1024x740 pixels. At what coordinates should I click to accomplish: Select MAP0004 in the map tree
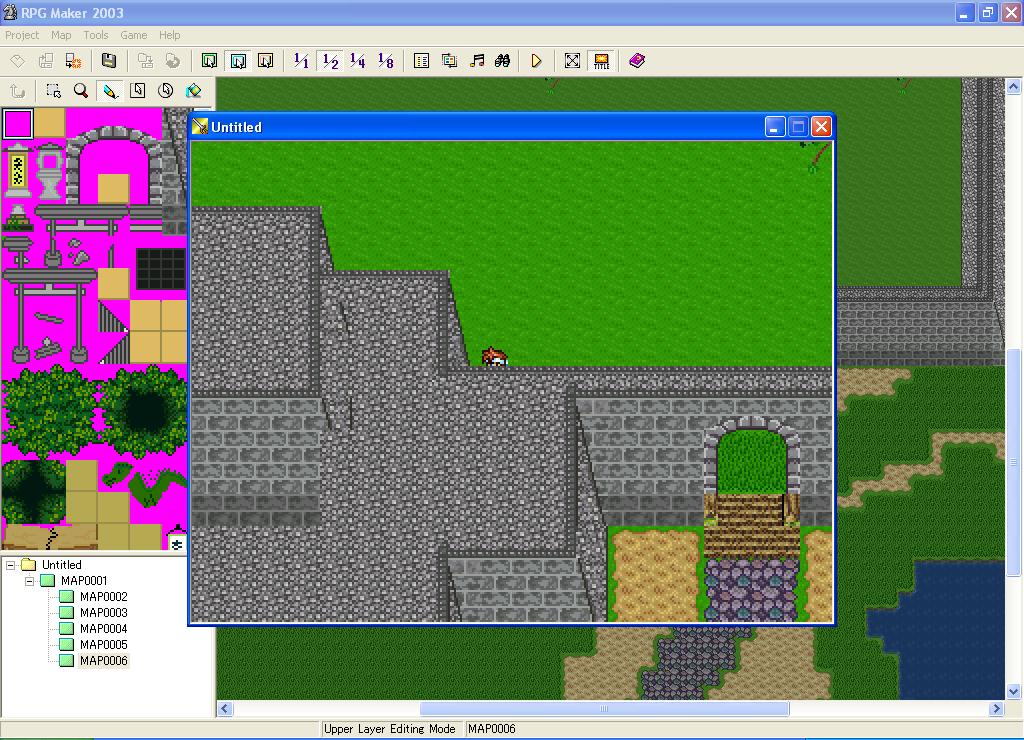103,628
